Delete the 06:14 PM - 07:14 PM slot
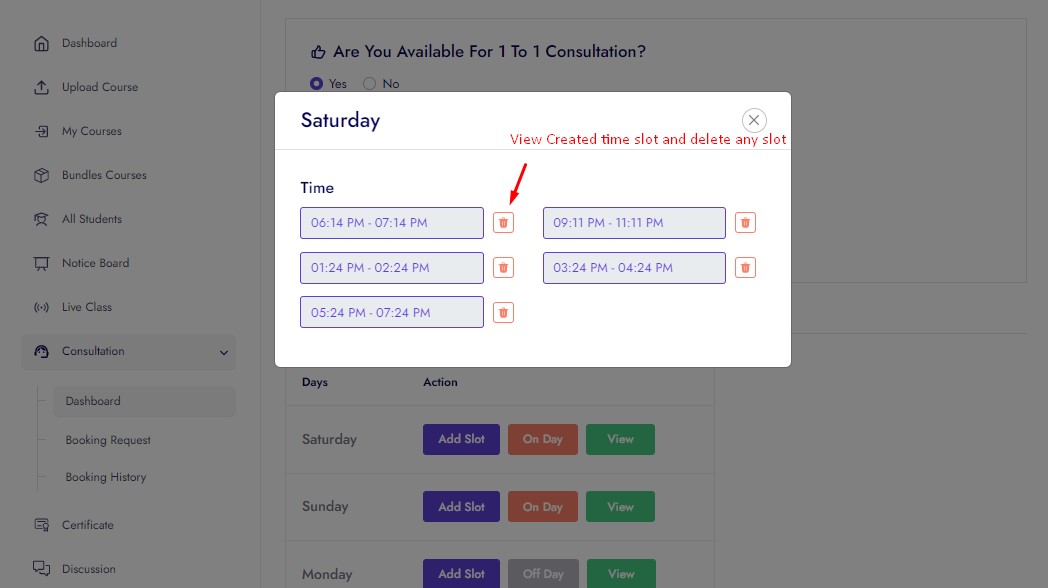Screen dimensions: 1048x588 504,223
